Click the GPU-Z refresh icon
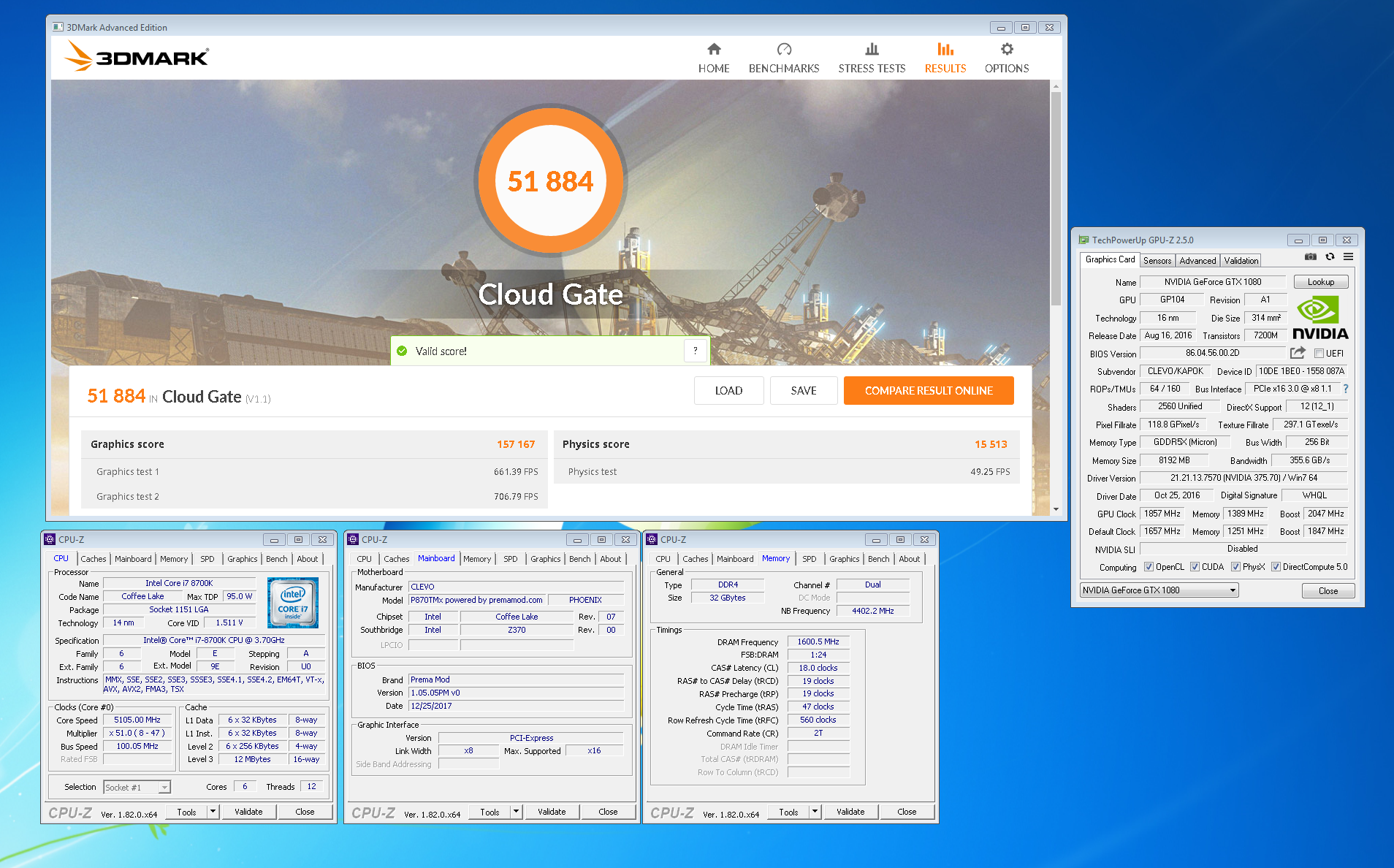The width and height of the screenshot is (1394, 868). pyautogui.click(x=1330, y=257)
